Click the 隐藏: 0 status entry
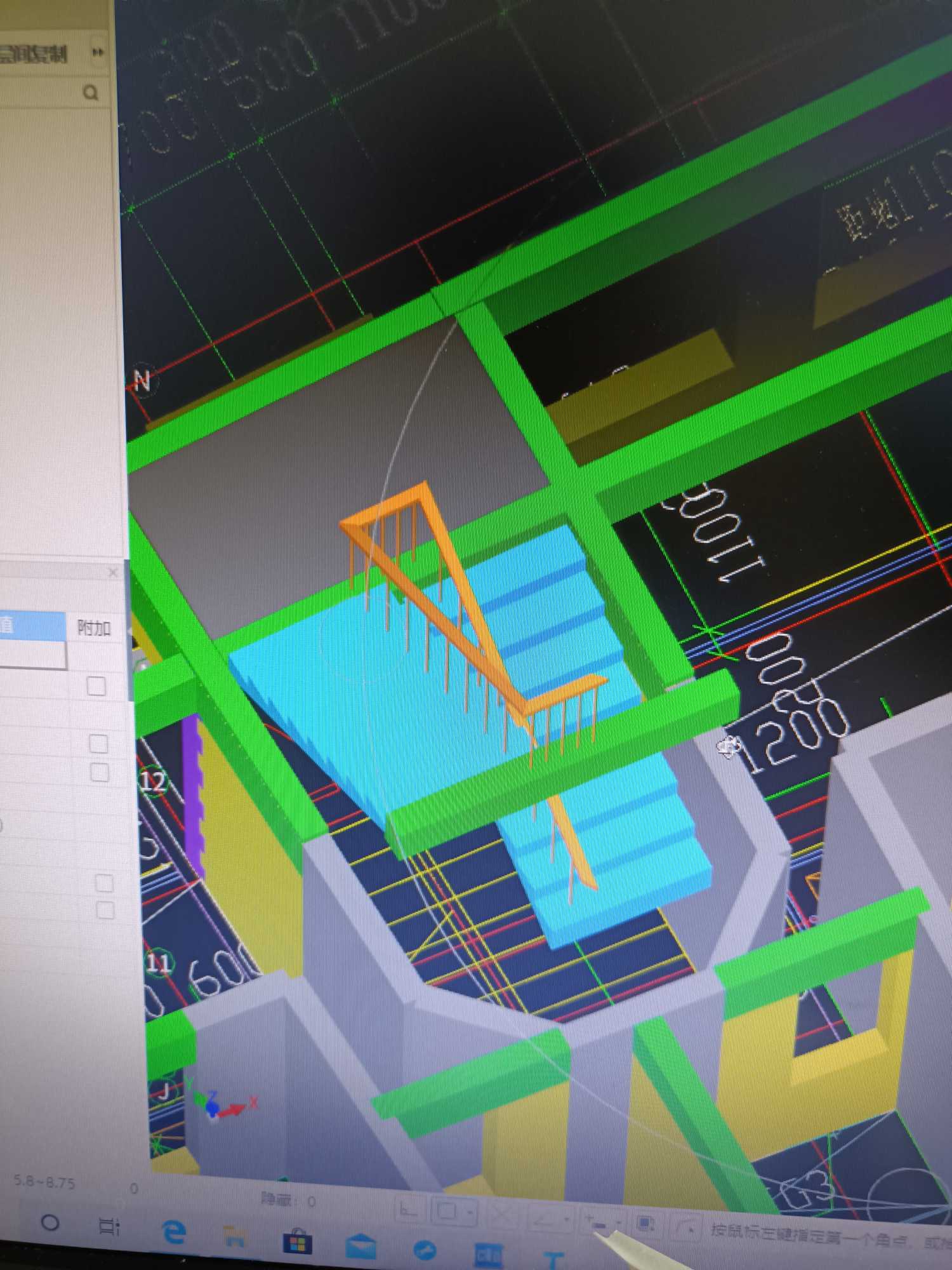Screen dimensions: 952x1270 (x=289, y=1200)
